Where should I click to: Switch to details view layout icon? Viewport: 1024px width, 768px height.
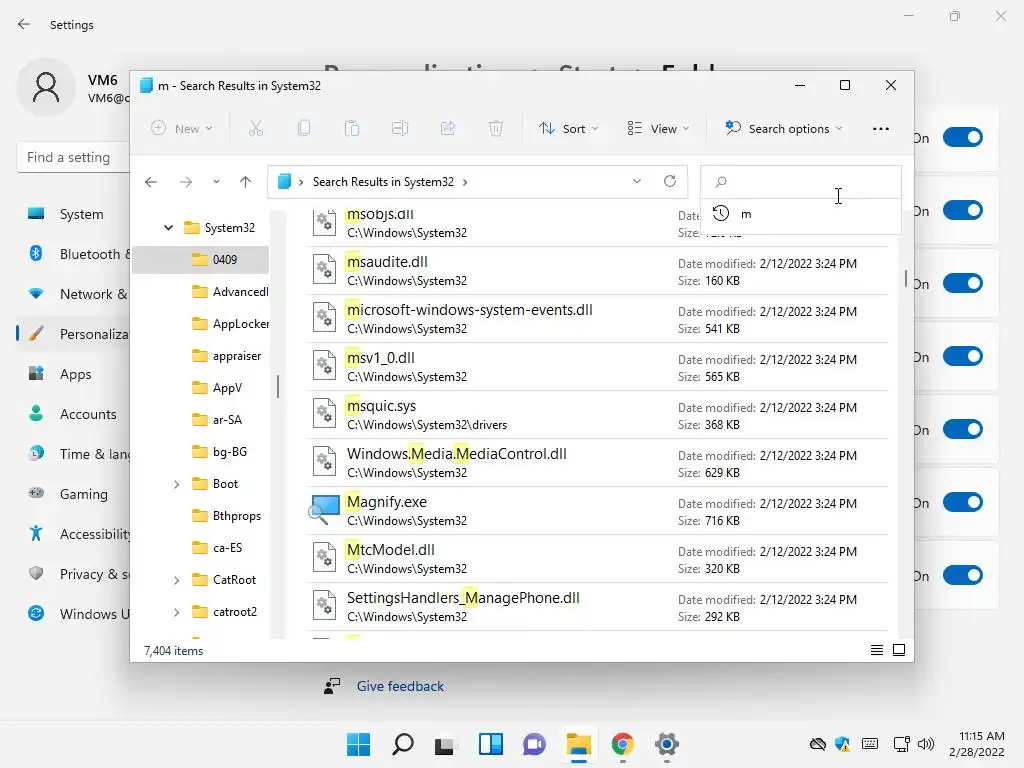pos(876,650)
